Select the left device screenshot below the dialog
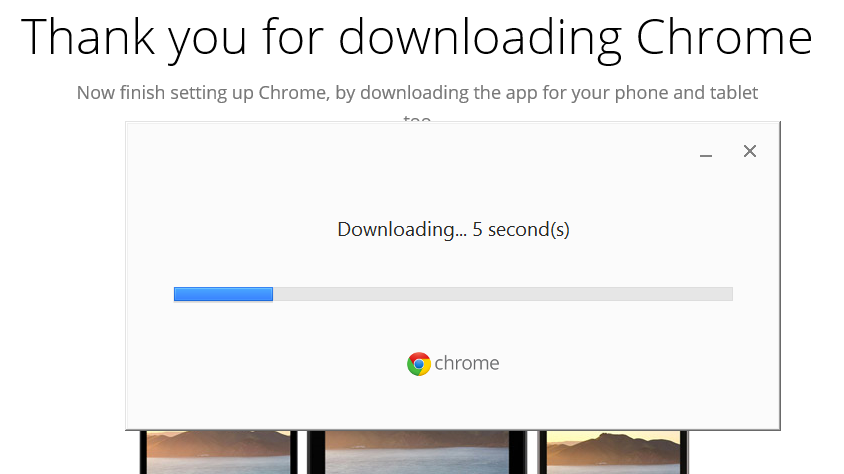This screenshot has width=844, height=474. [x=219, y=452]
